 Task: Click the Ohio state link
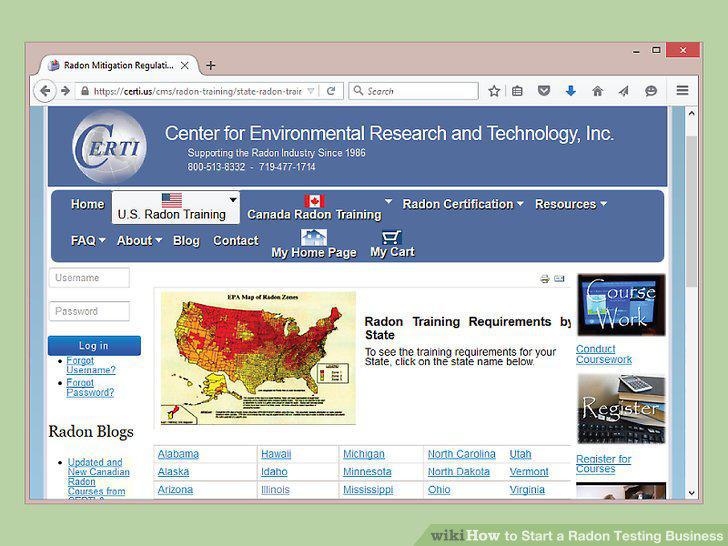click(x=439, y=489)
